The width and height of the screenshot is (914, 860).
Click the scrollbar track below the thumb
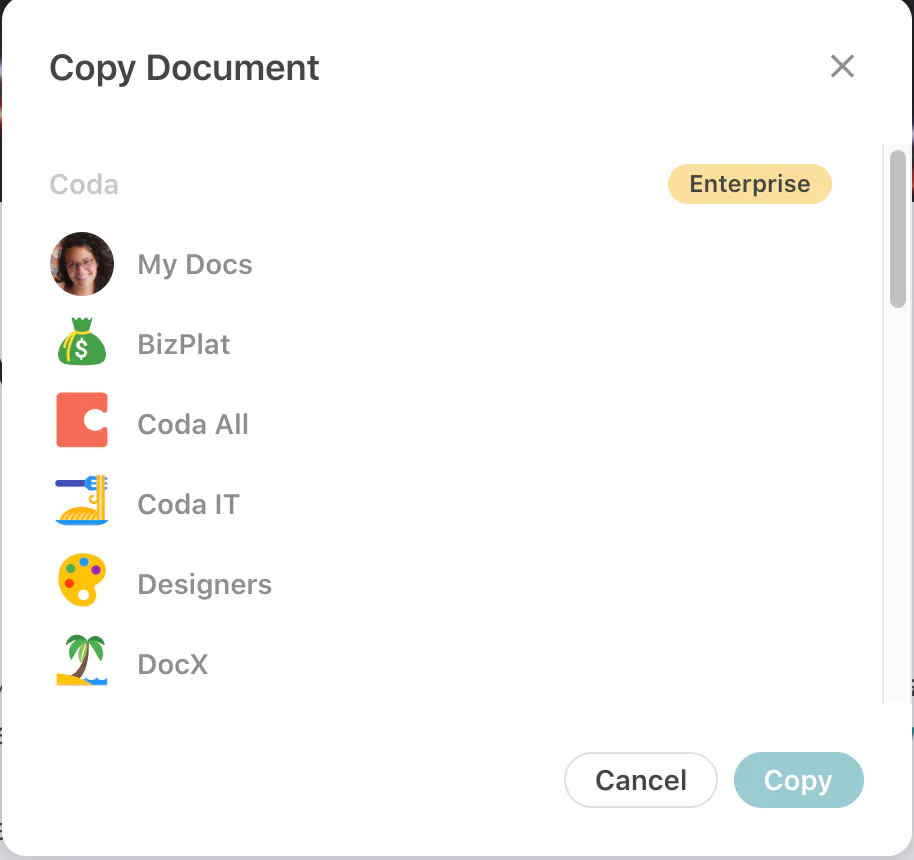click(x=897, y=500)
